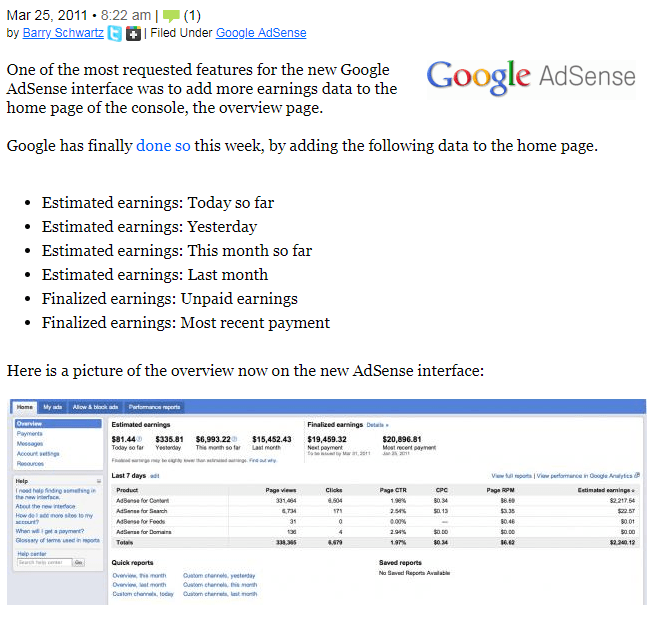Click 'About the new interface' help link

pos(45,506)
